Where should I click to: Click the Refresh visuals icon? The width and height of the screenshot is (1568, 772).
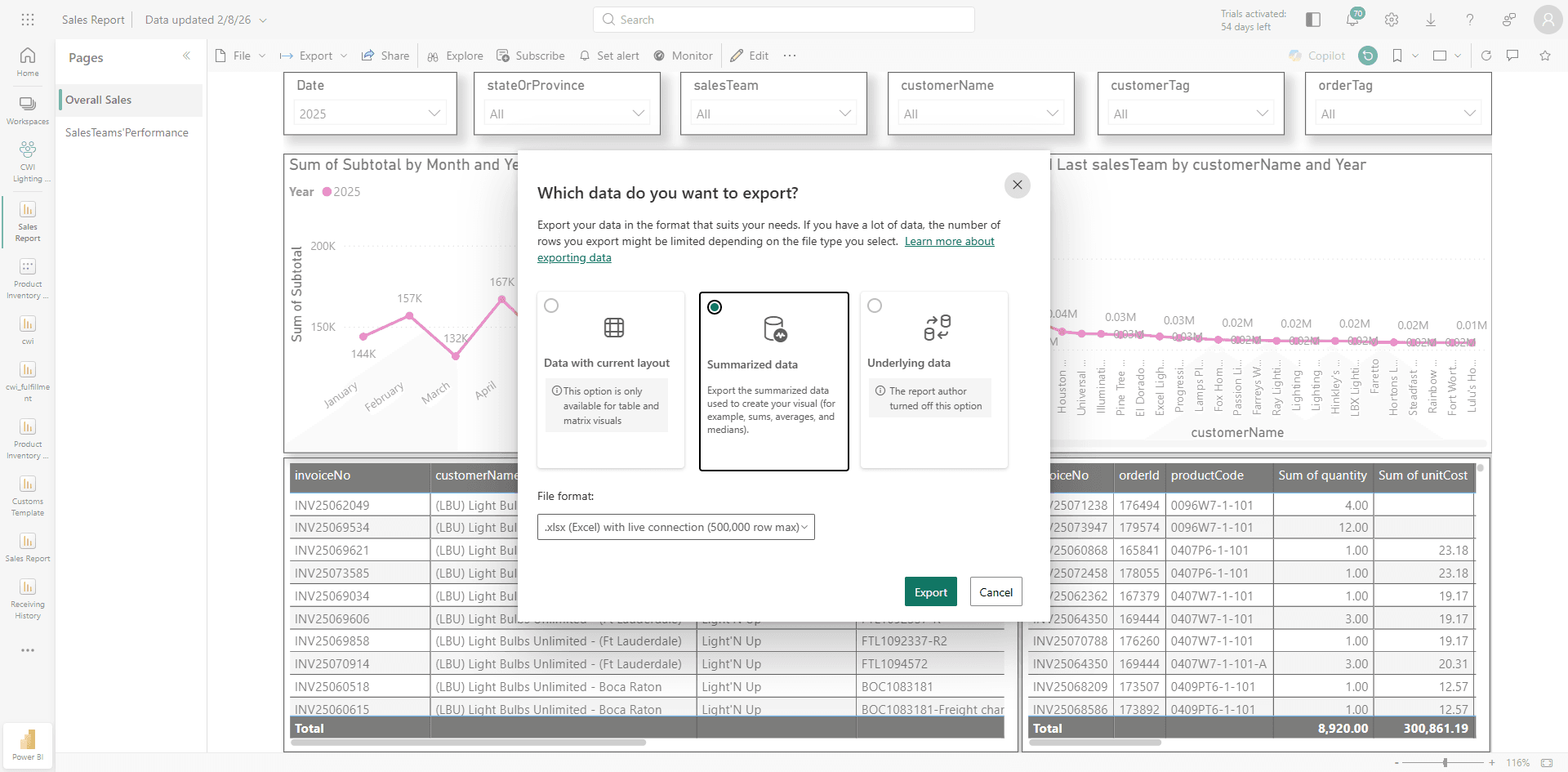pyautogui.click(x=1486, y=56)
